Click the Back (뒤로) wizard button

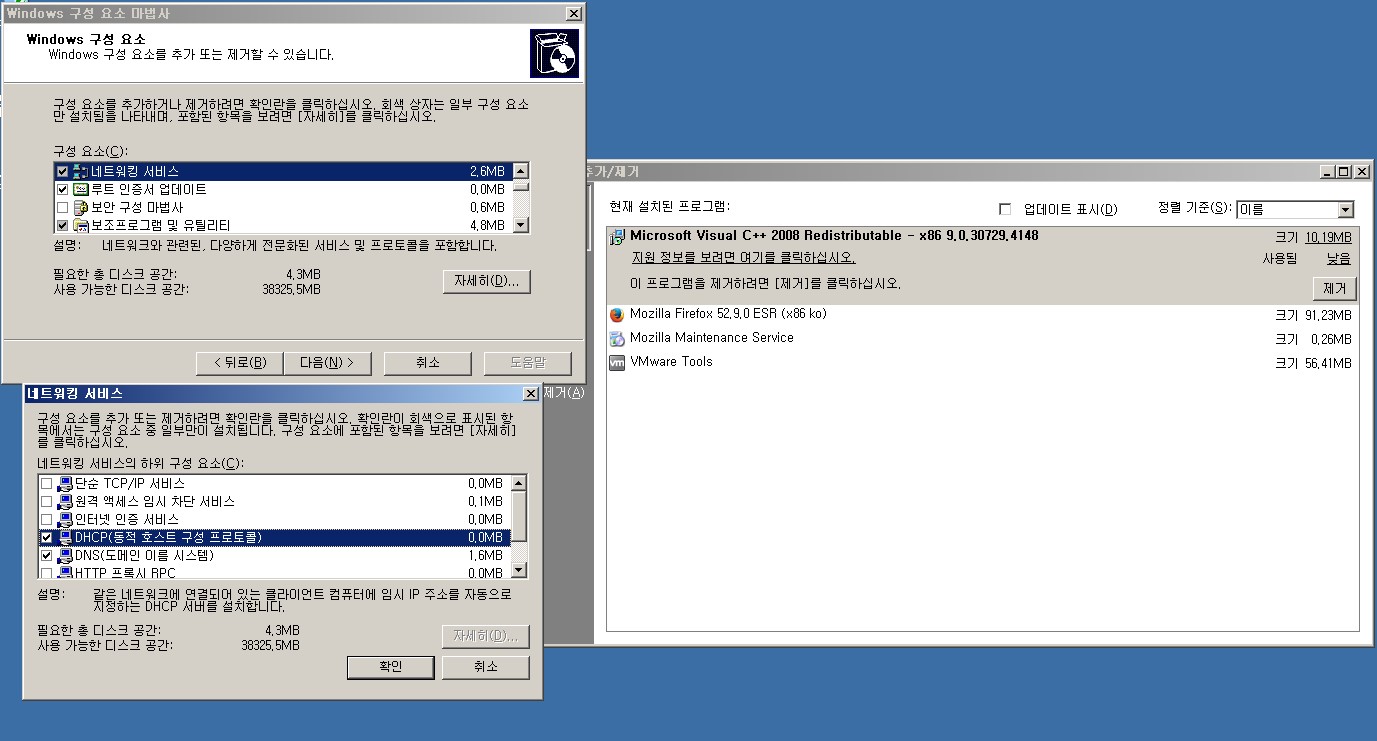coord(240,362)
